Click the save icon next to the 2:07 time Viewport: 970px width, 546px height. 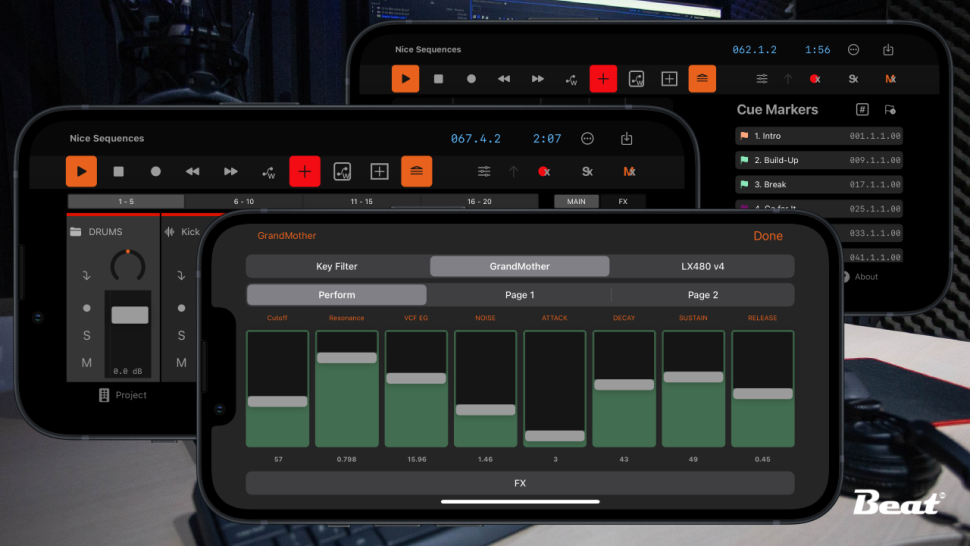(627, 139)
